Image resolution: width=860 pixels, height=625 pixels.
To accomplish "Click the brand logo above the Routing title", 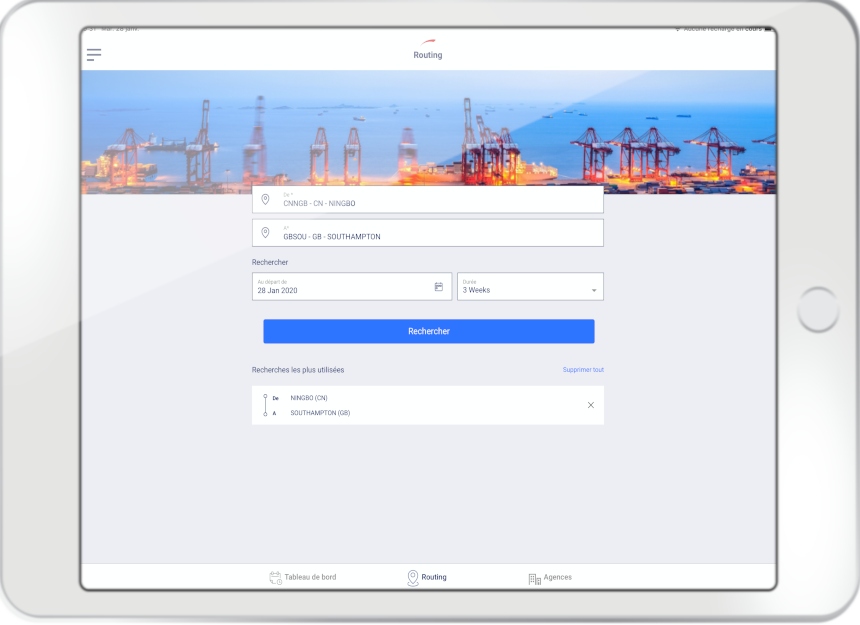I will tap(428, 42).
